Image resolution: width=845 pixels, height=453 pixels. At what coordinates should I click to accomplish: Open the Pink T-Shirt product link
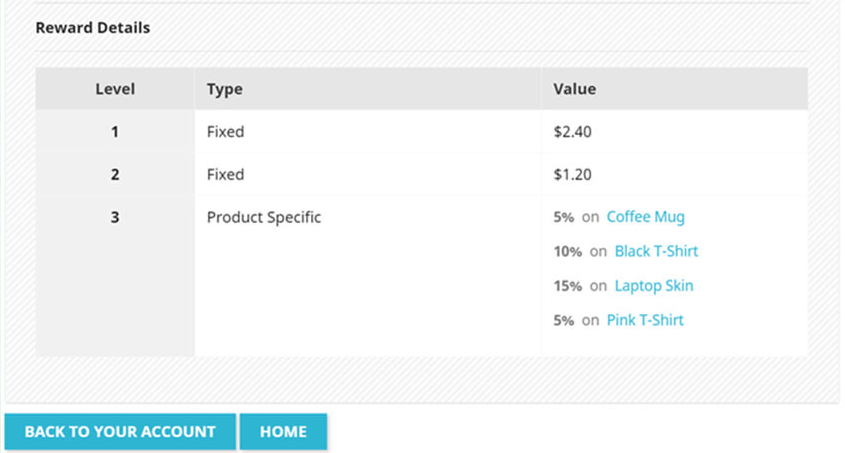(x=645, y=320)
